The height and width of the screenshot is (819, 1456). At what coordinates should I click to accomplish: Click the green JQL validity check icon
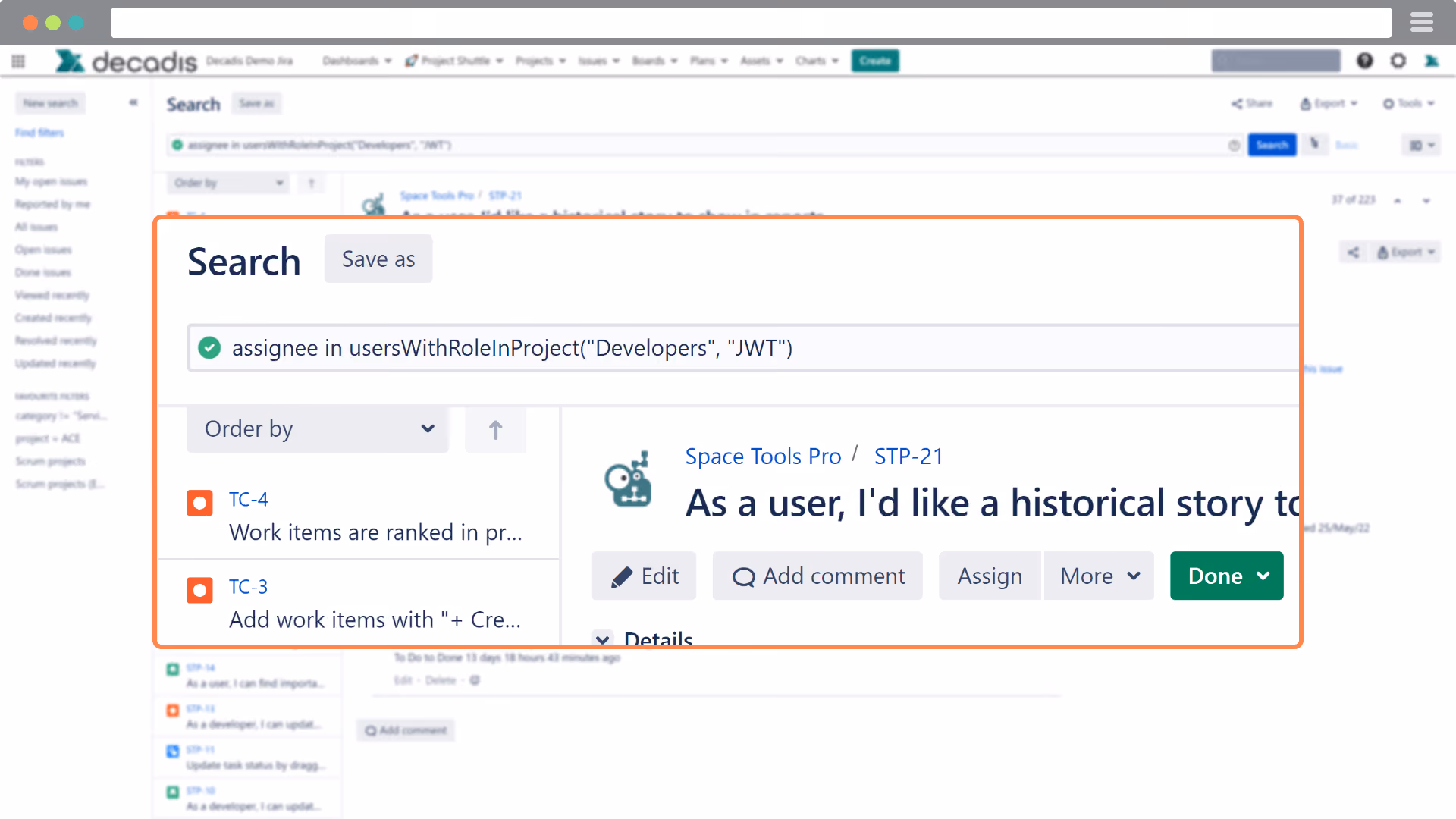coord(209,348)
